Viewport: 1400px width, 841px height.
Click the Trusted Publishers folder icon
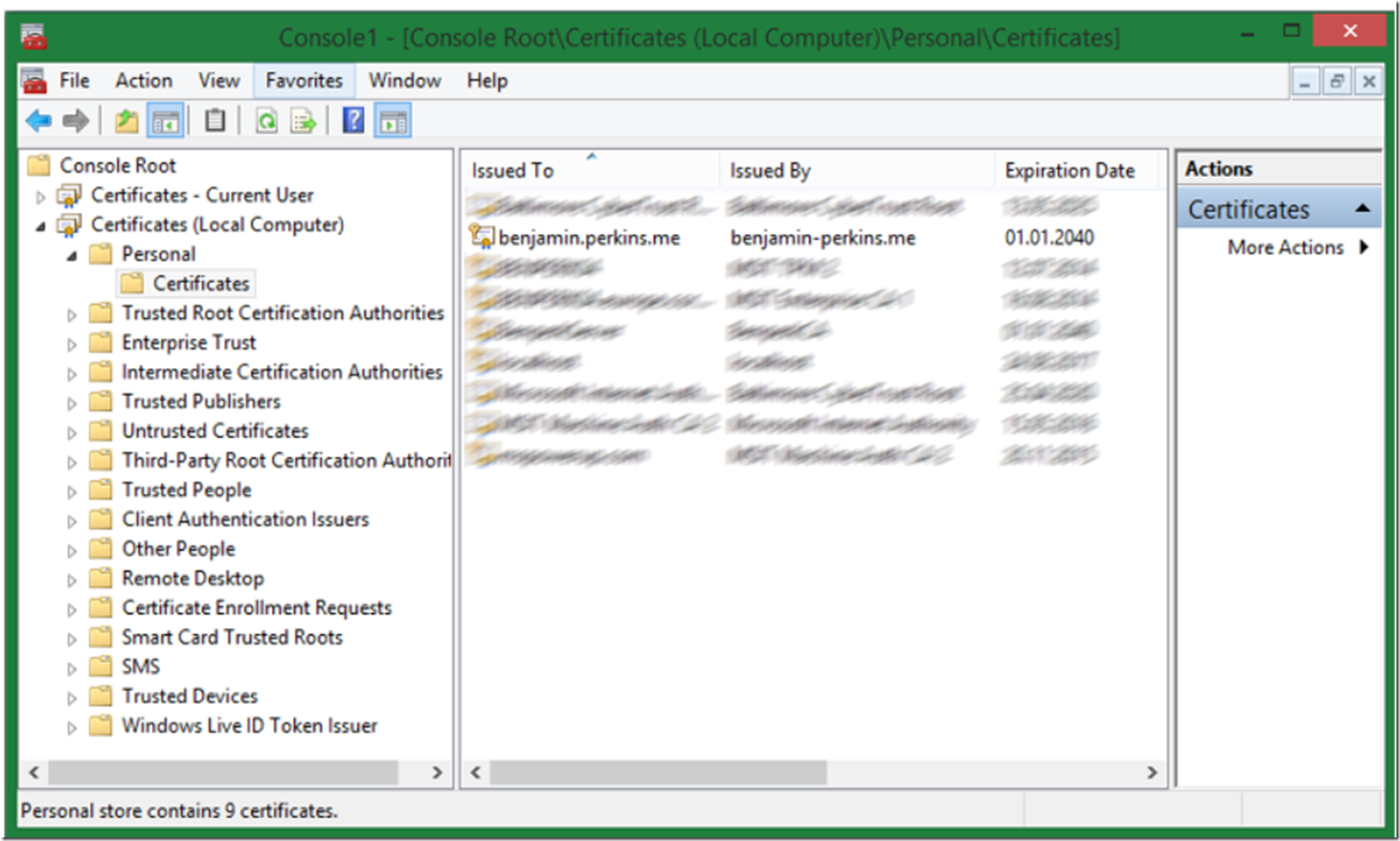102,402
